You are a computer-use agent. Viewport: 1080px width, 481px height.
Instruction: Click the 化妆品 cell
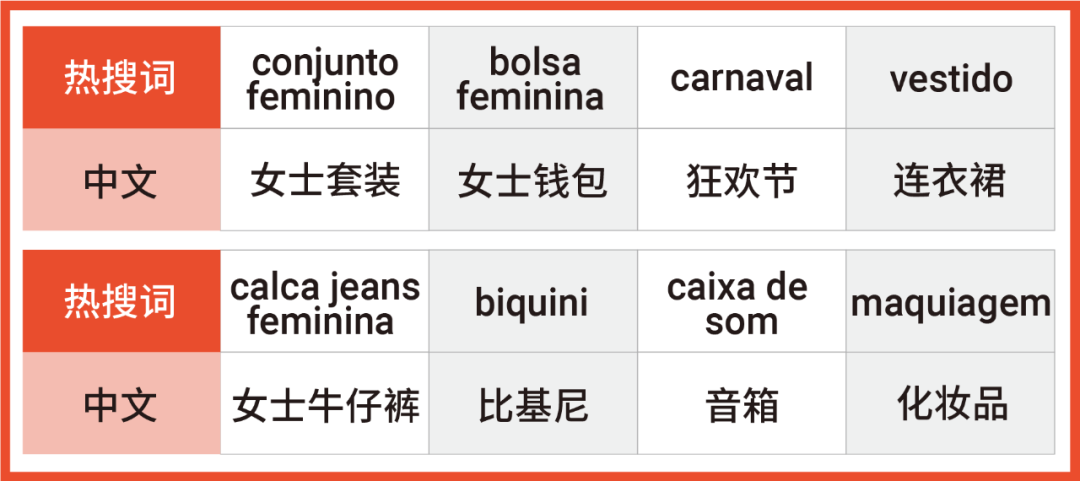pos(950,405)
